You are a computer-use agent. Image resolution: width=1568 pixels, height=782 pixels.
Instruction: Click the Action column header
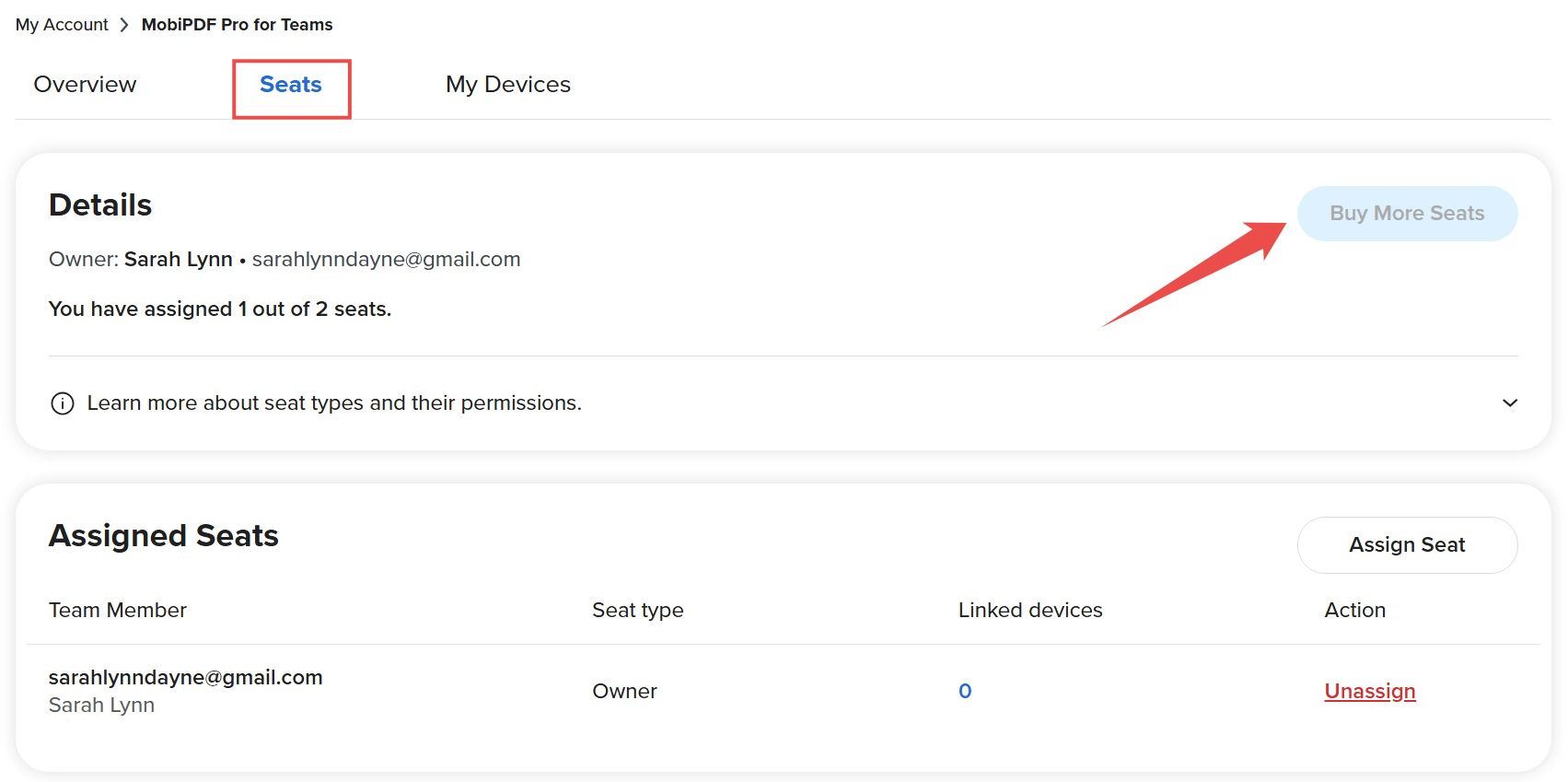pos(1354,610)
